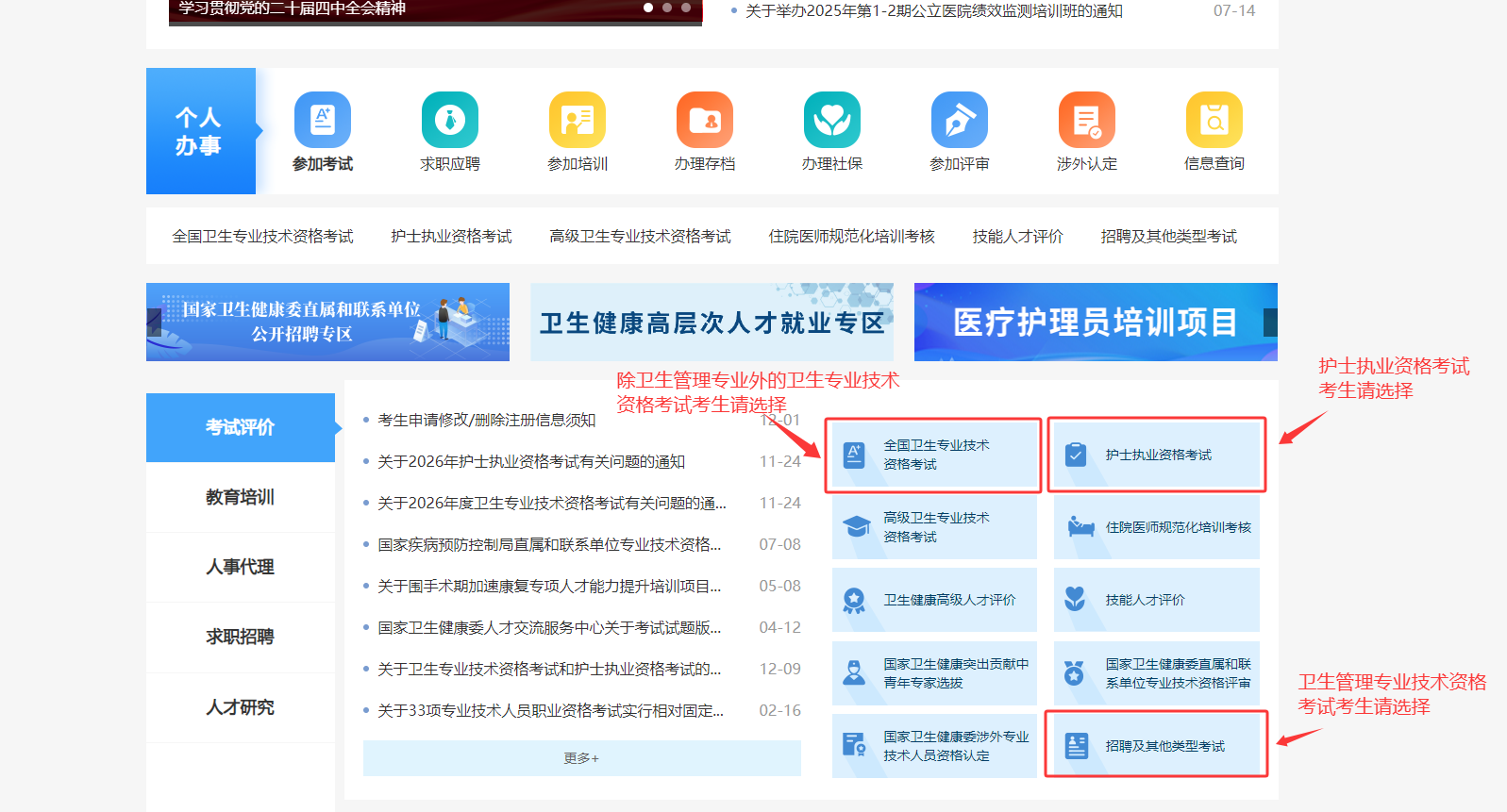Screen dimensions: 1507x812
Task: Open the 参加考试 icon
Action: (x=323, y=120)
